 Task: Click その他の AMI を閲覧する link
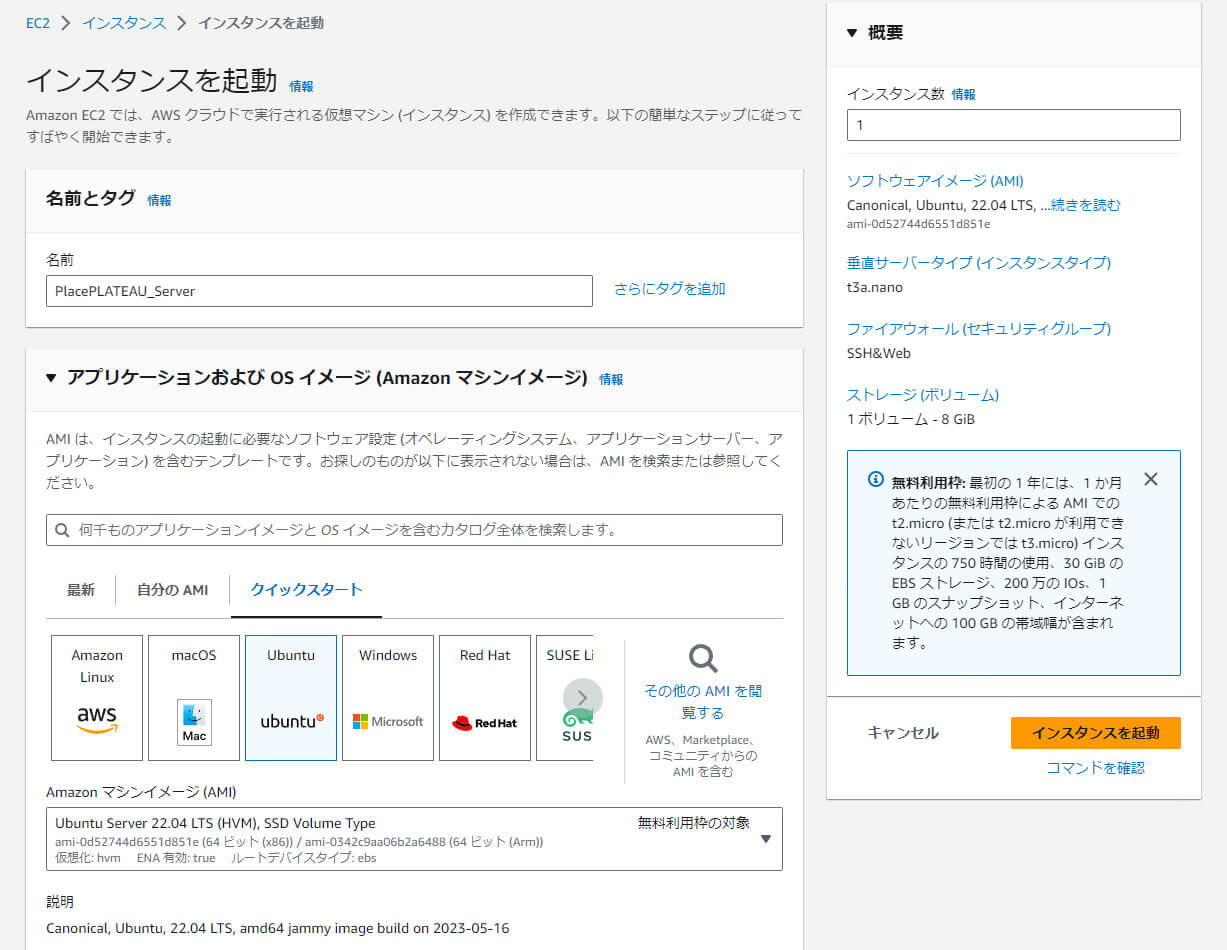click(x=704, y=702)
